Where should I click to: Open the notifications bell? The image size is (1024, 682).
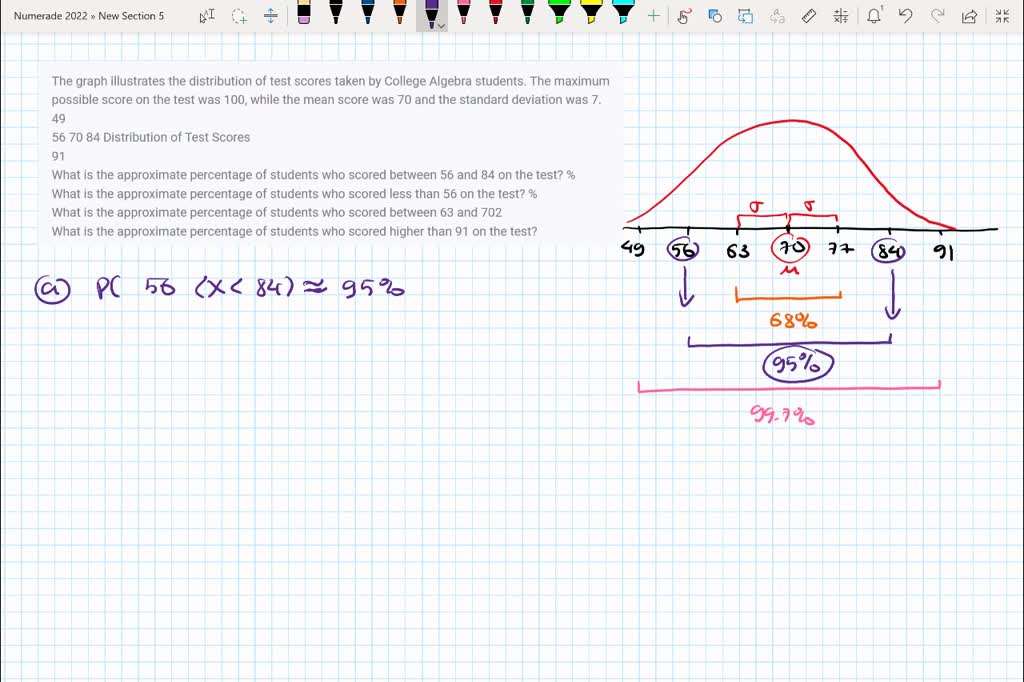point(872,15)
